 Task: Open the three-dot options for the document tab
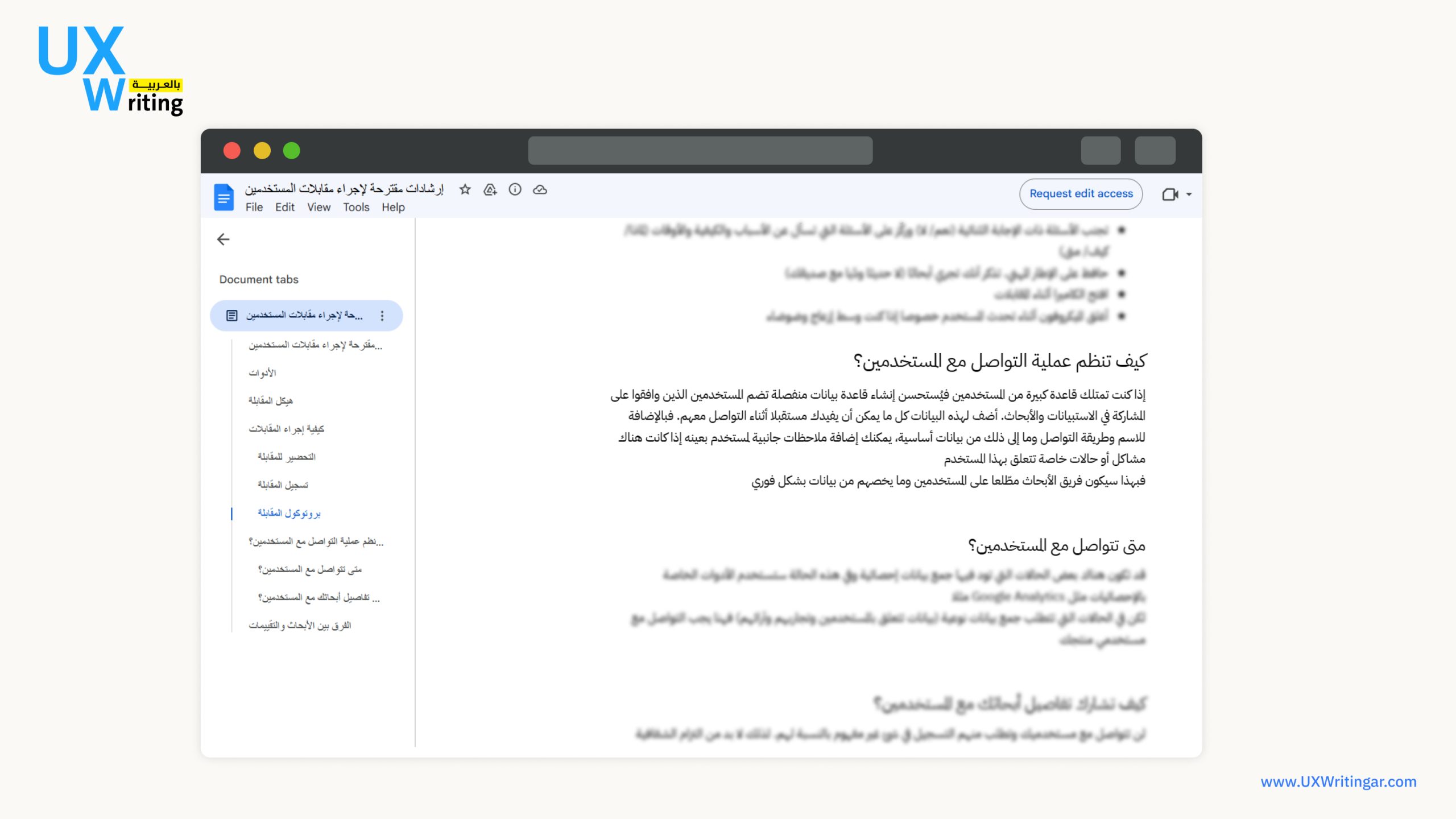[382, 316]
